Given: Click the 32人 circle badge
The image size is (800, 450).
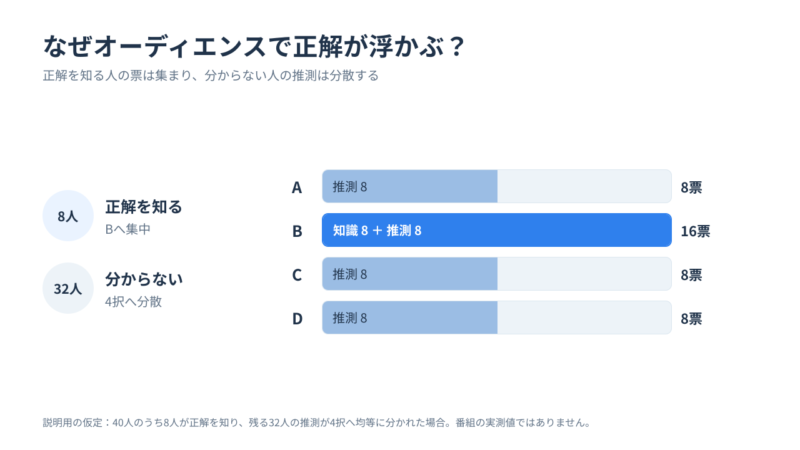Looking at the screenshot, I should pyautogui.click(x=68, y=288).
